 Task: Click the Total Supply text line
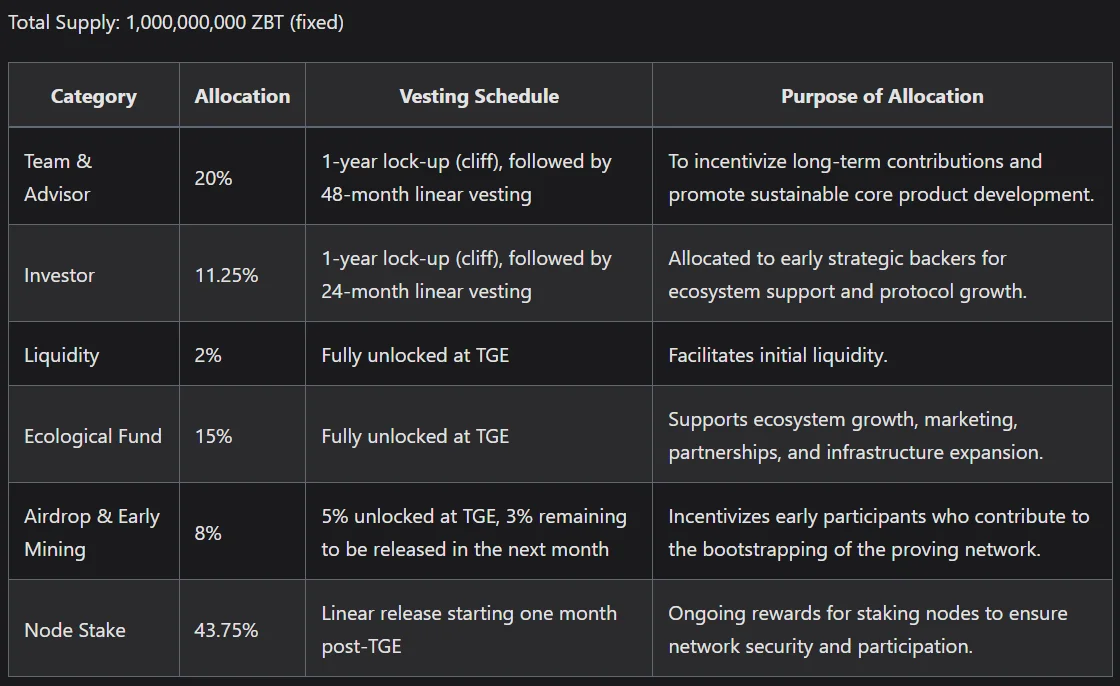click(176, 22)
